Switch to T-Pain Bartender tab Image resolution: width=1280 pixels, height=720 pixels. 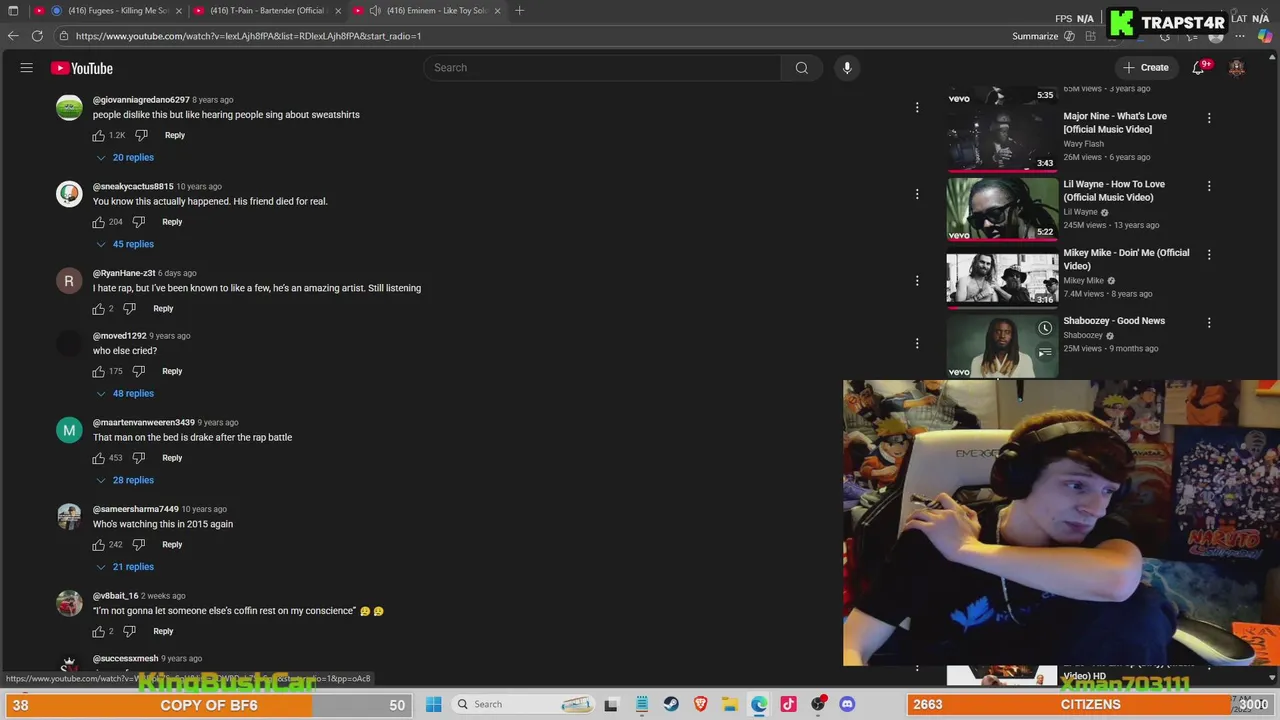click(268, 10)
